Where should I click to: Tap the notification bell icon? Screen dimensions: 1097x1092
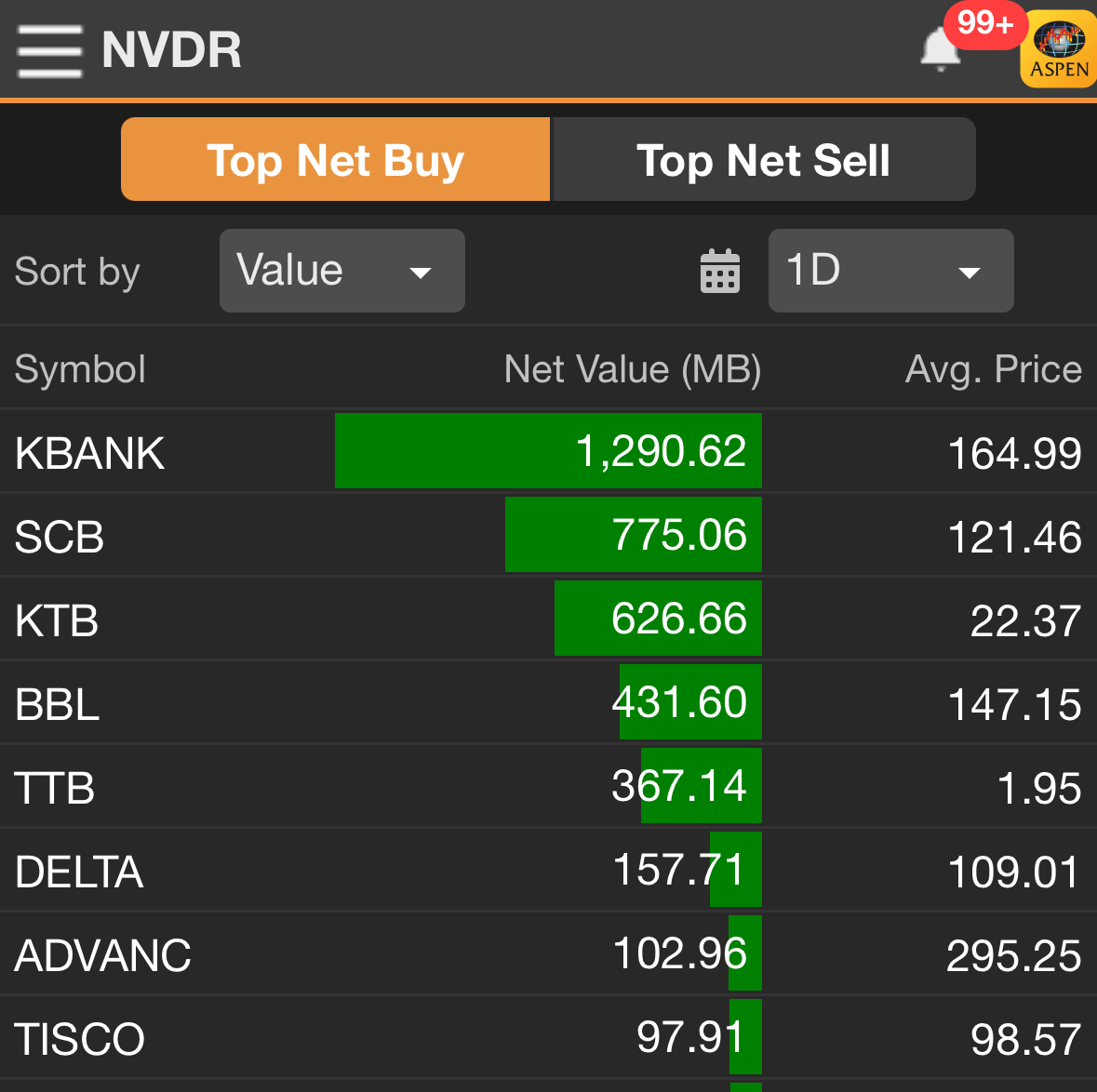coord(940,50)
